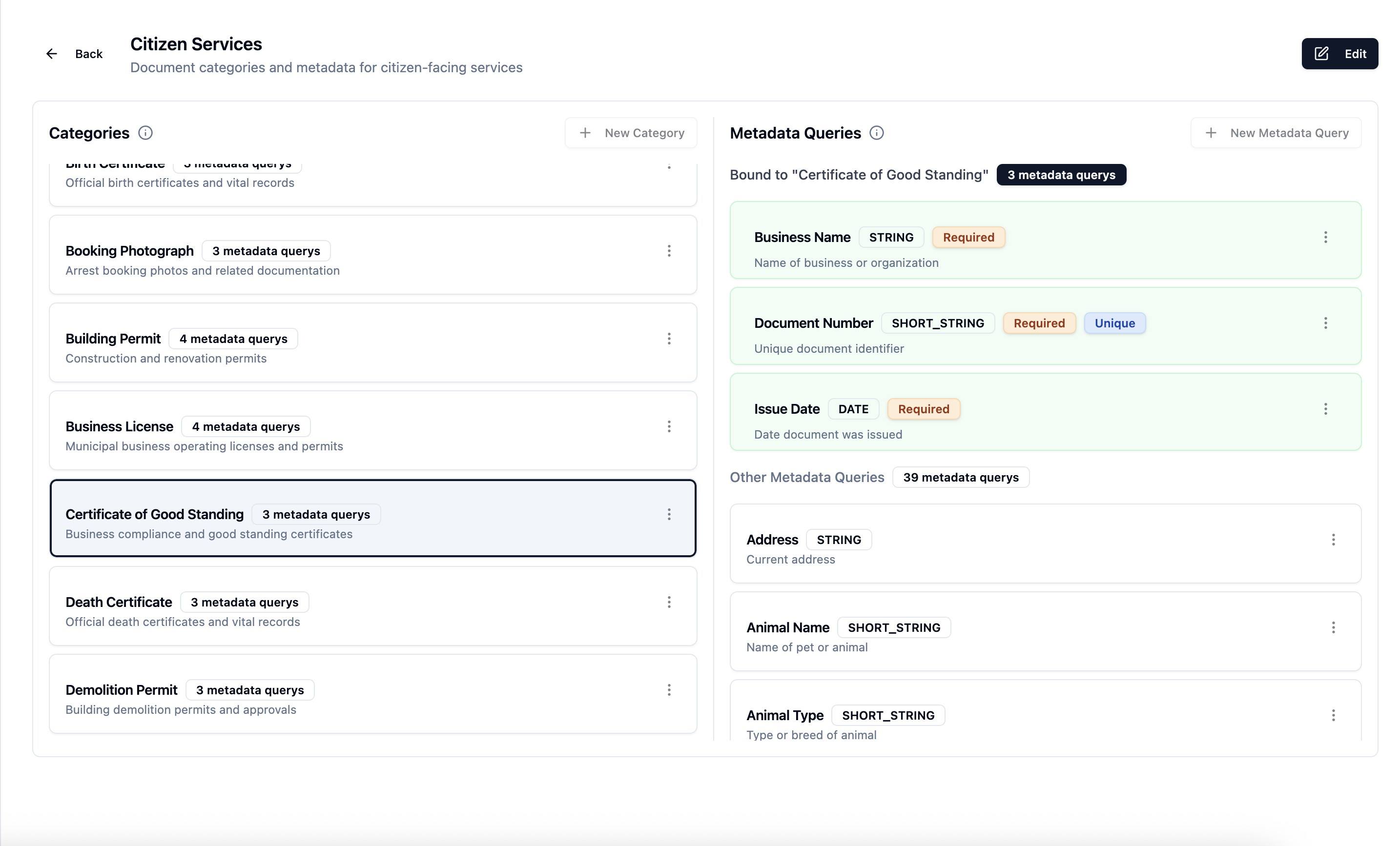Open Demolition Permit context menu

pos(669,690)
